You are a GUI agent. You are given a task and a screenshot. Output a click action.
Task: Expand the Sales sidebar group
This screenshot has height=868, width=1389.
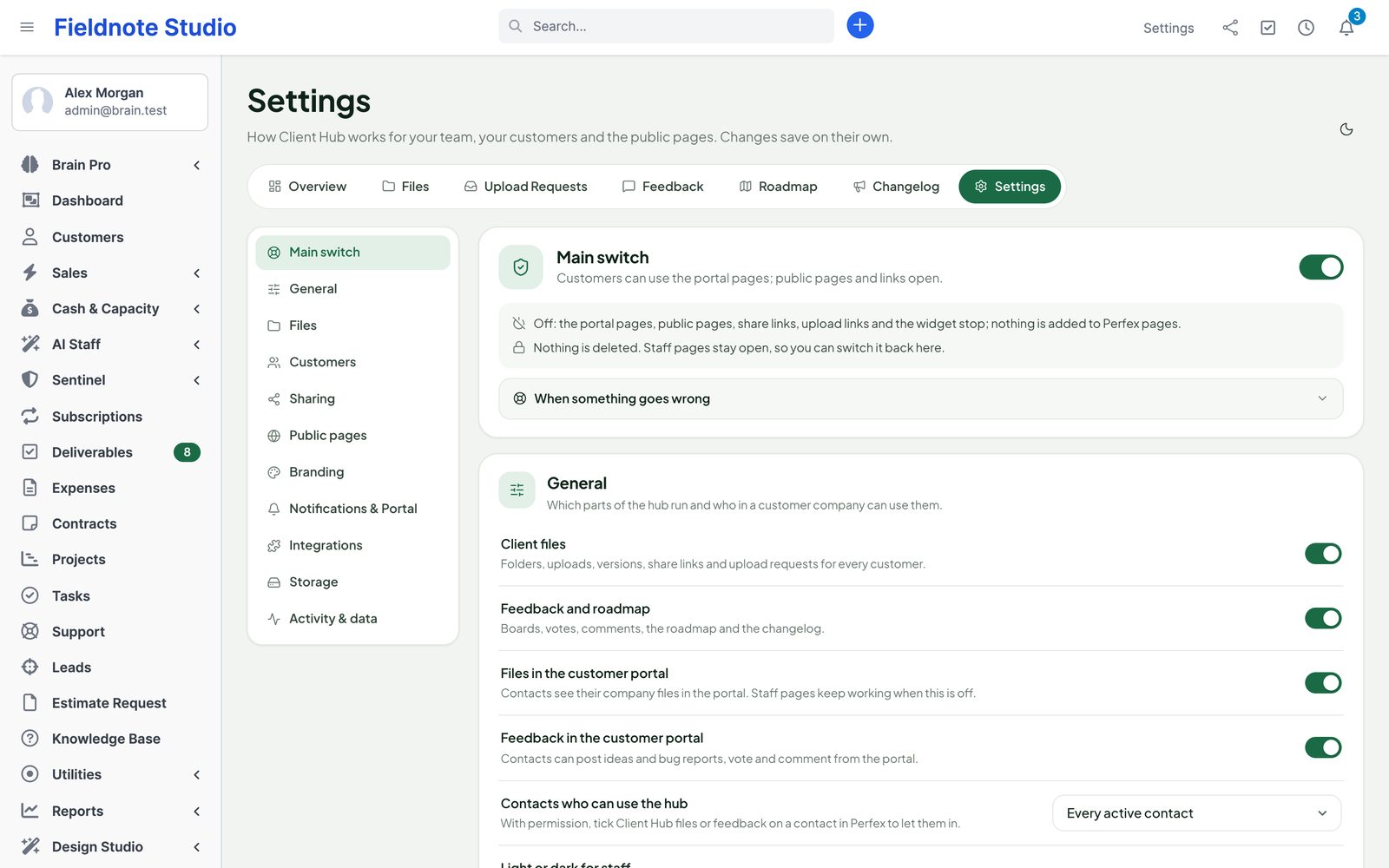tap(110, 273)
